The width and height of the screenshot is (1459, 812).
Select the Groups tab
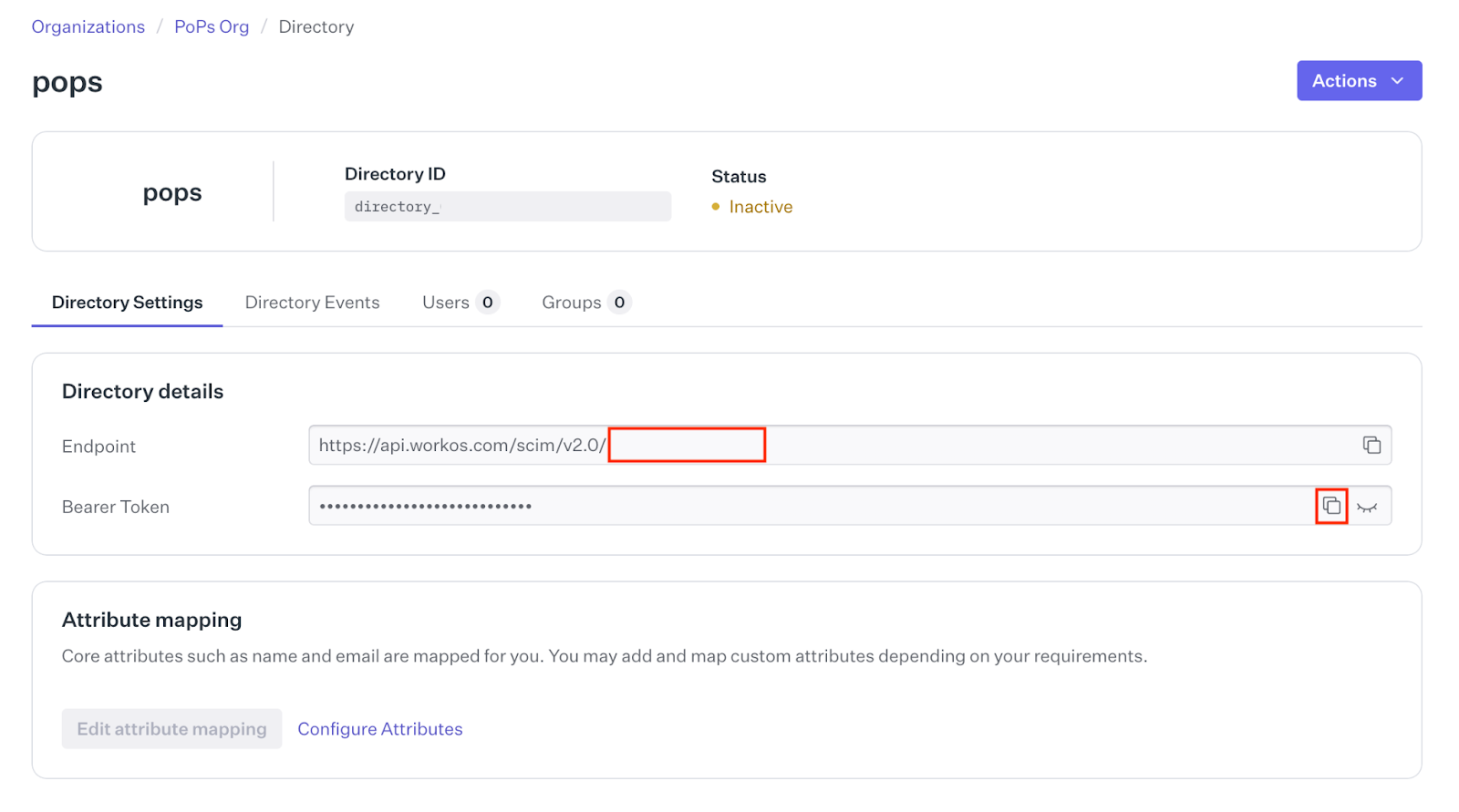571,303
